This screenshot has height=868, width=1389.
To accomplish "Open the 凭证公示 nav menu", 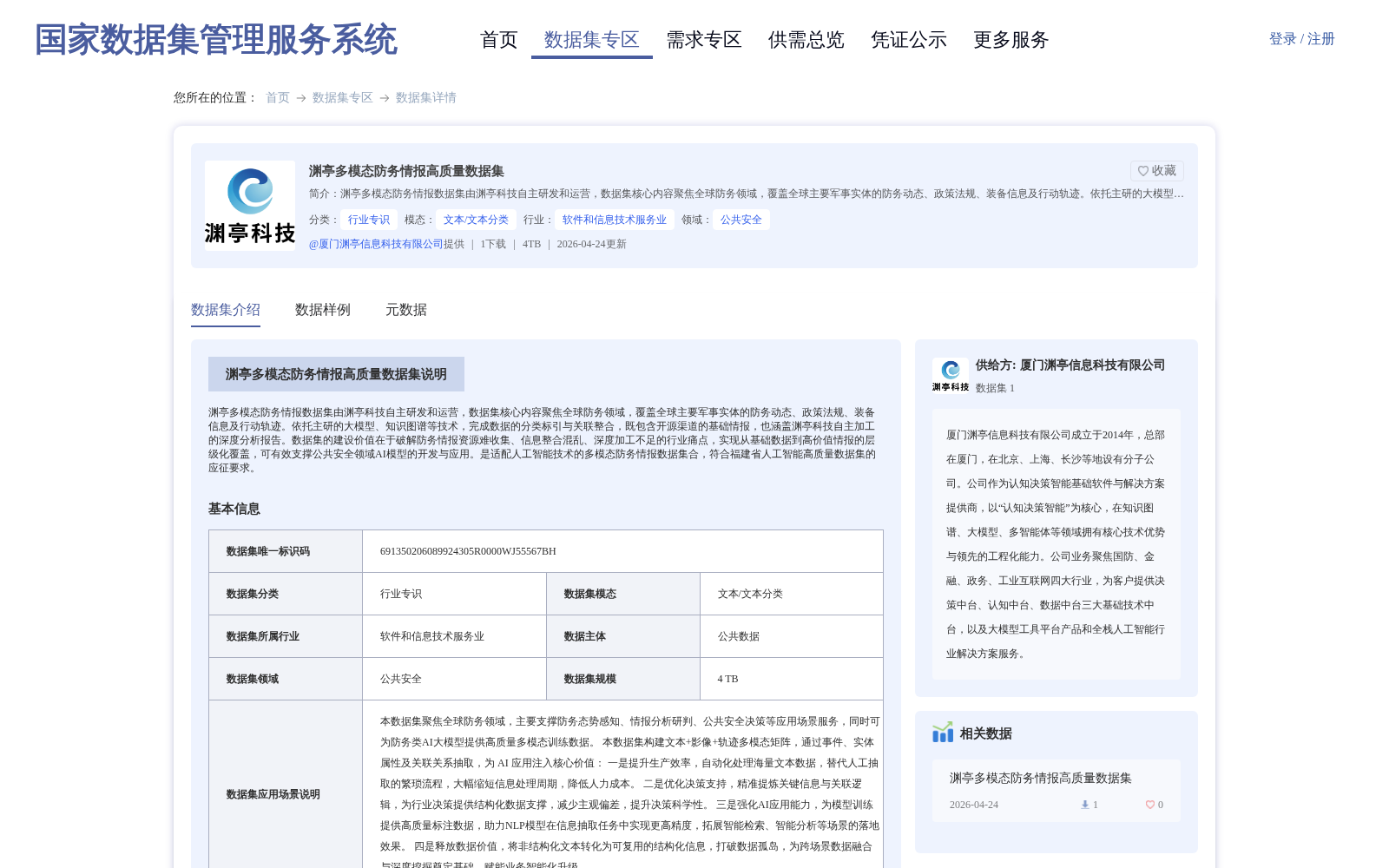I will [909, 40].
